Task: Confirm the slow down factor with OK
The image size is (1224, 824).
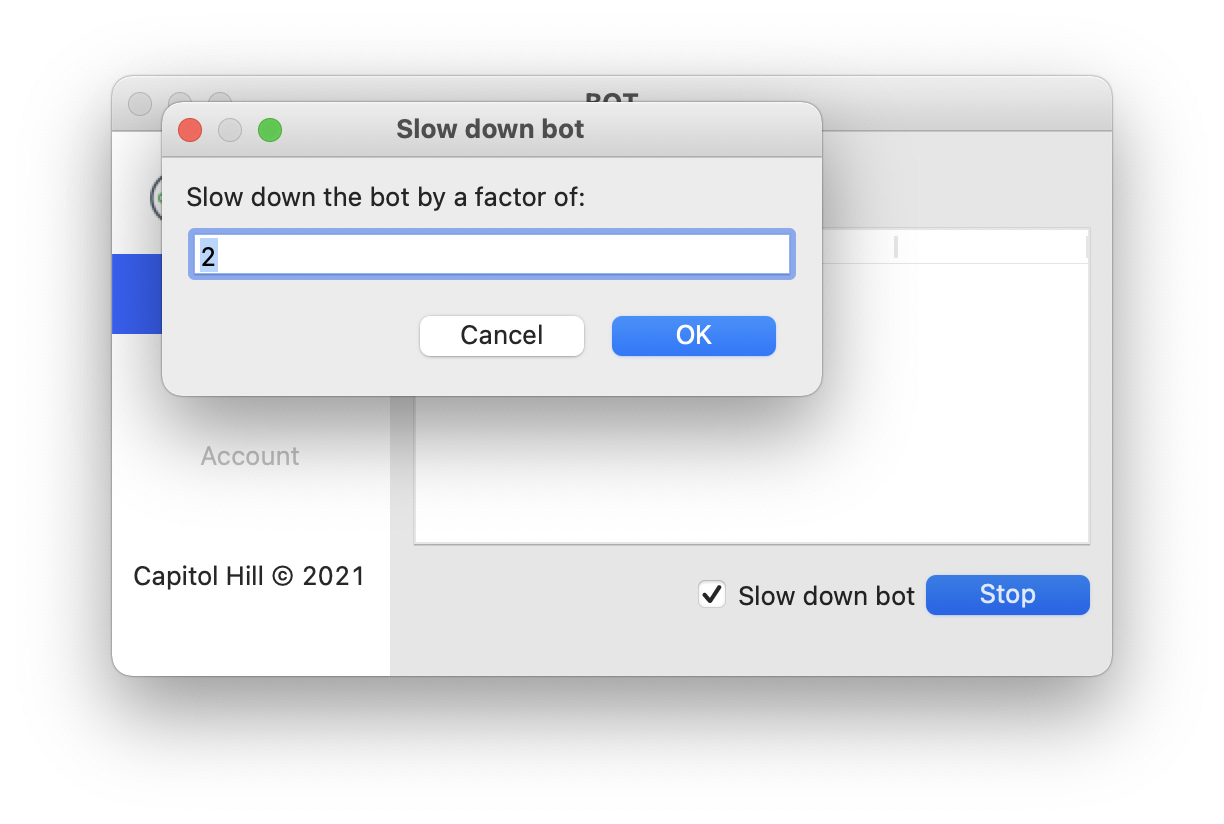Action: [x=693, y=335]
